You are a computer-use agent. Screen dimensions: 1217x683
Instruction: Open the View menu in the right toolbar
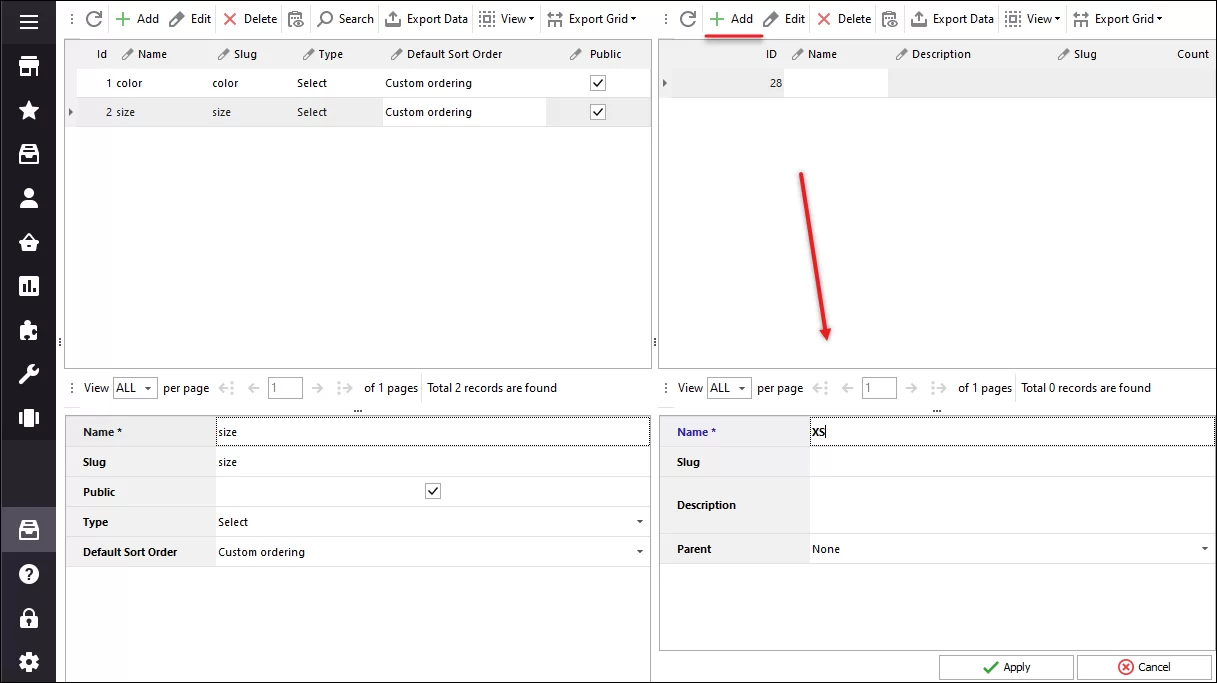(x=1031, y=18)
